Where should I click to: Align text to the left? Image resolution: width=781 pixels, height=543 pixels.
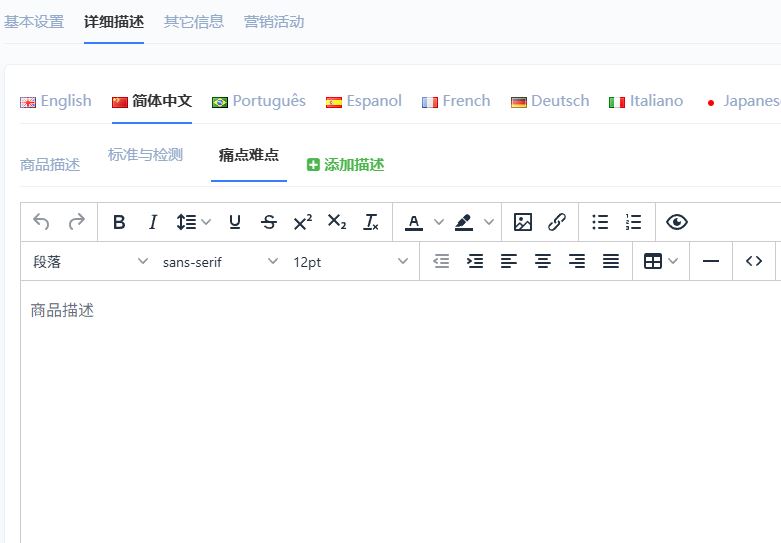509,261
